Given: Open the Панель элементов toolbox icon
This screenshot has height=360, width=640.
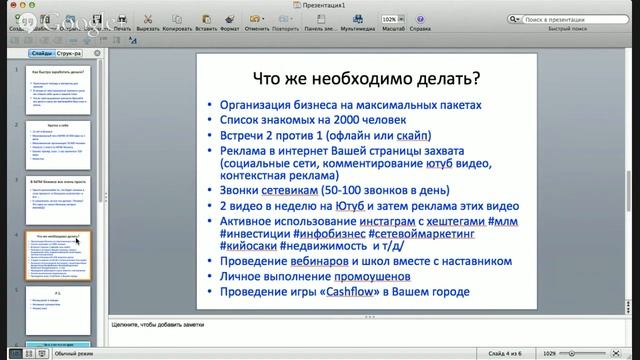Looking at the screenshot, I should pyautogui.click(x=321, y=19).
